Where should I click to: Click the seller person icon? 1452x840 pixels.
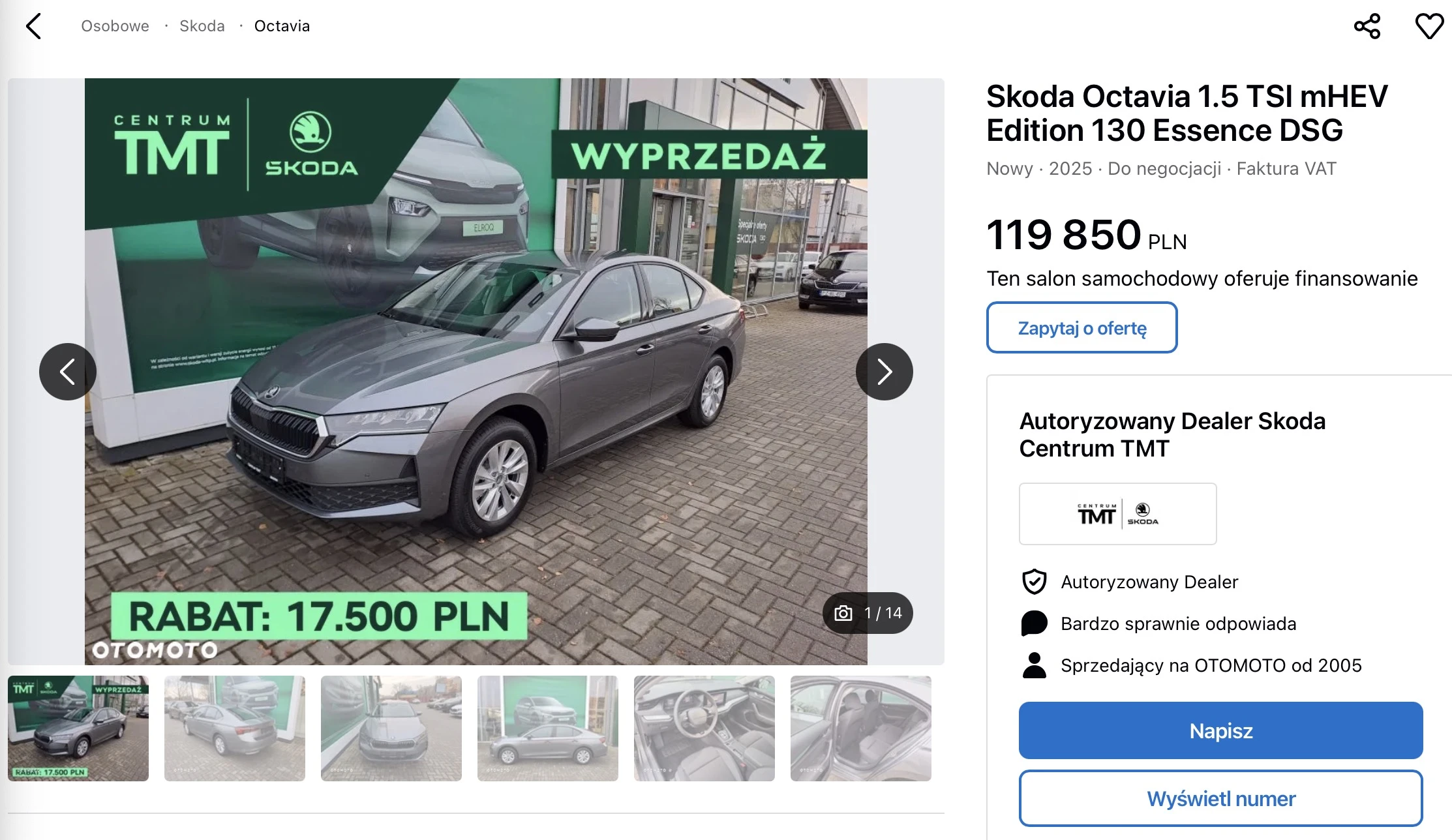click(x=1035, y=665)
